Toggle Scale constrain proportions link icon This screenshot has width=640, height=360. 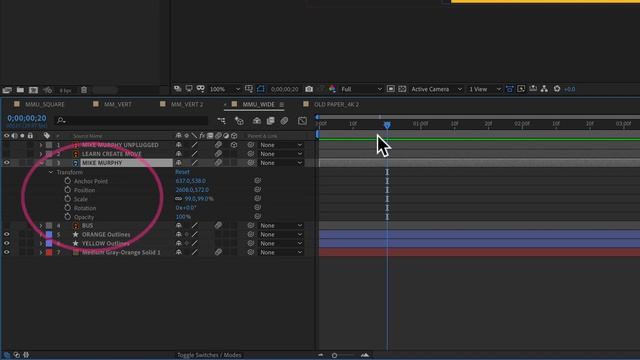[x=179, y=199]
